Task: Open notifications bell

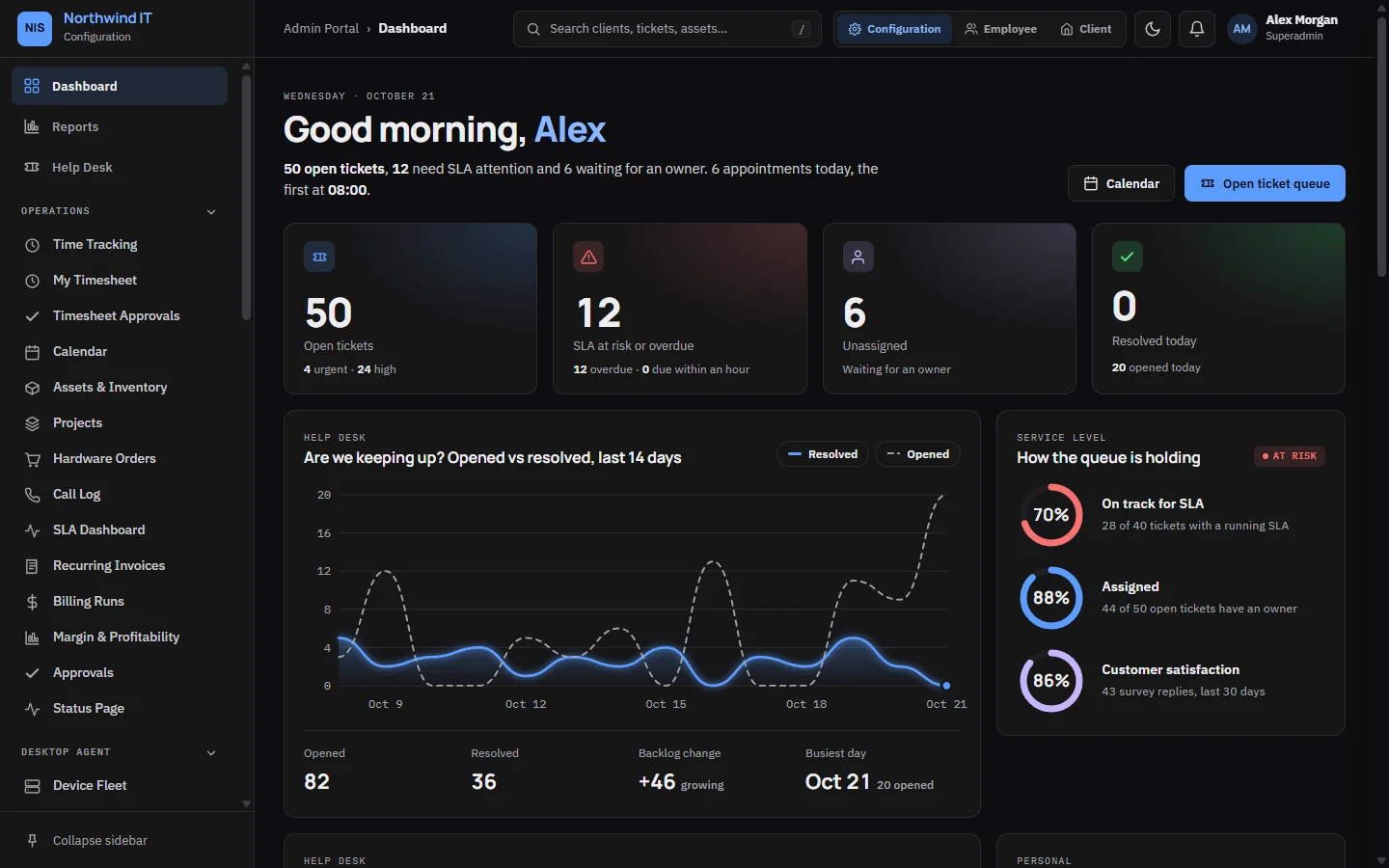Action: tap(1197, 29)
